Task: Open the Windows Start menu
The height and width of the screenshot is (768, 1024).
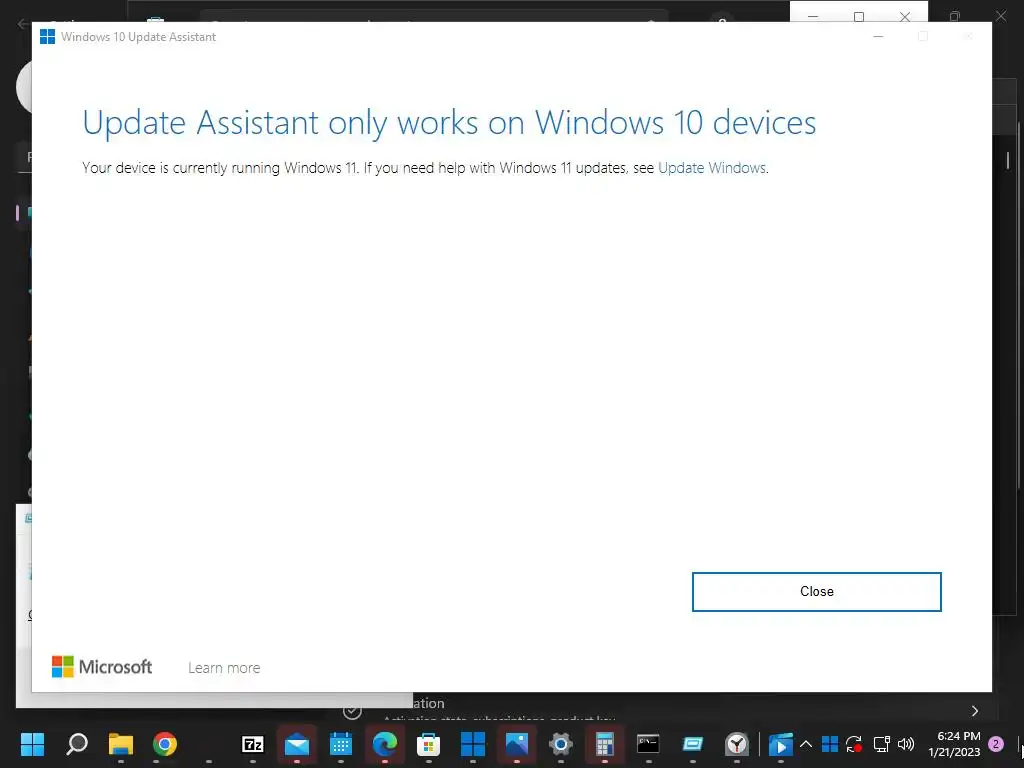Action: point(32,744)
